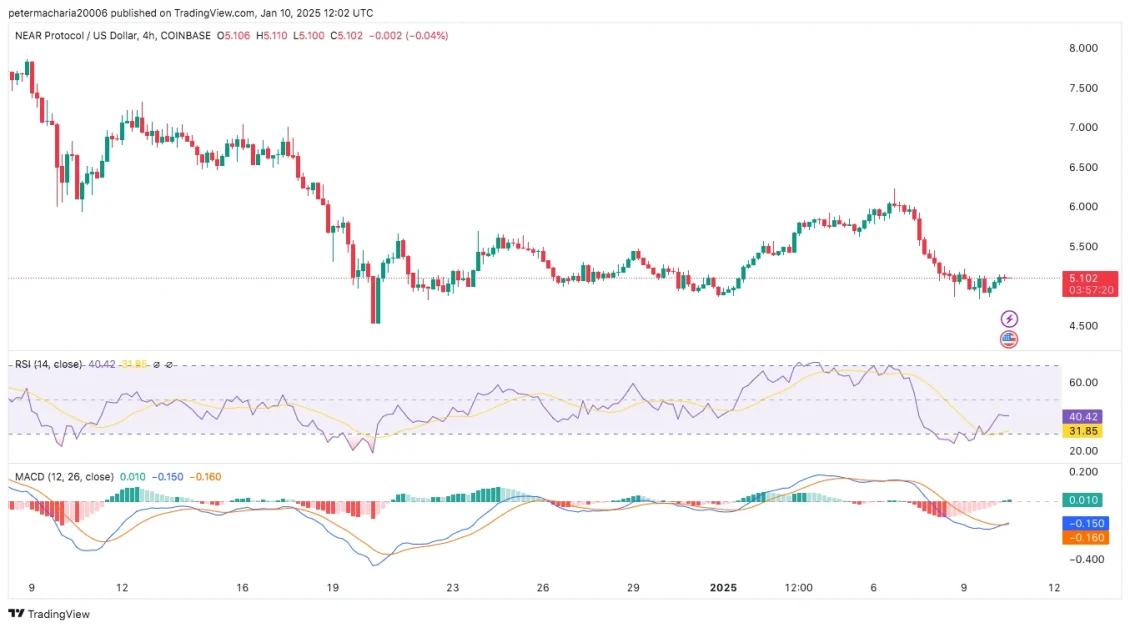Click the 0.200 MACD scale label

tap(1083, 472)
